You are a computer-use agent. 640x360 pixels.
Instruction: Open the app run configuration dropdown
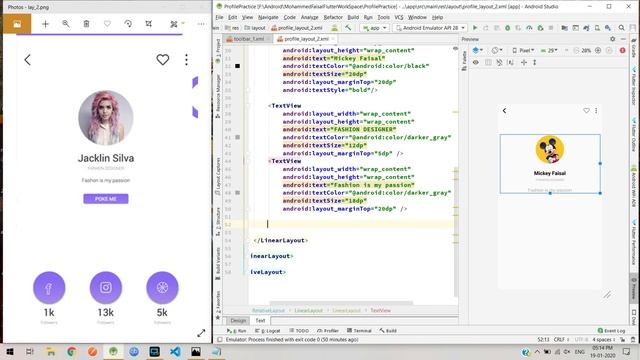point(375,28)
